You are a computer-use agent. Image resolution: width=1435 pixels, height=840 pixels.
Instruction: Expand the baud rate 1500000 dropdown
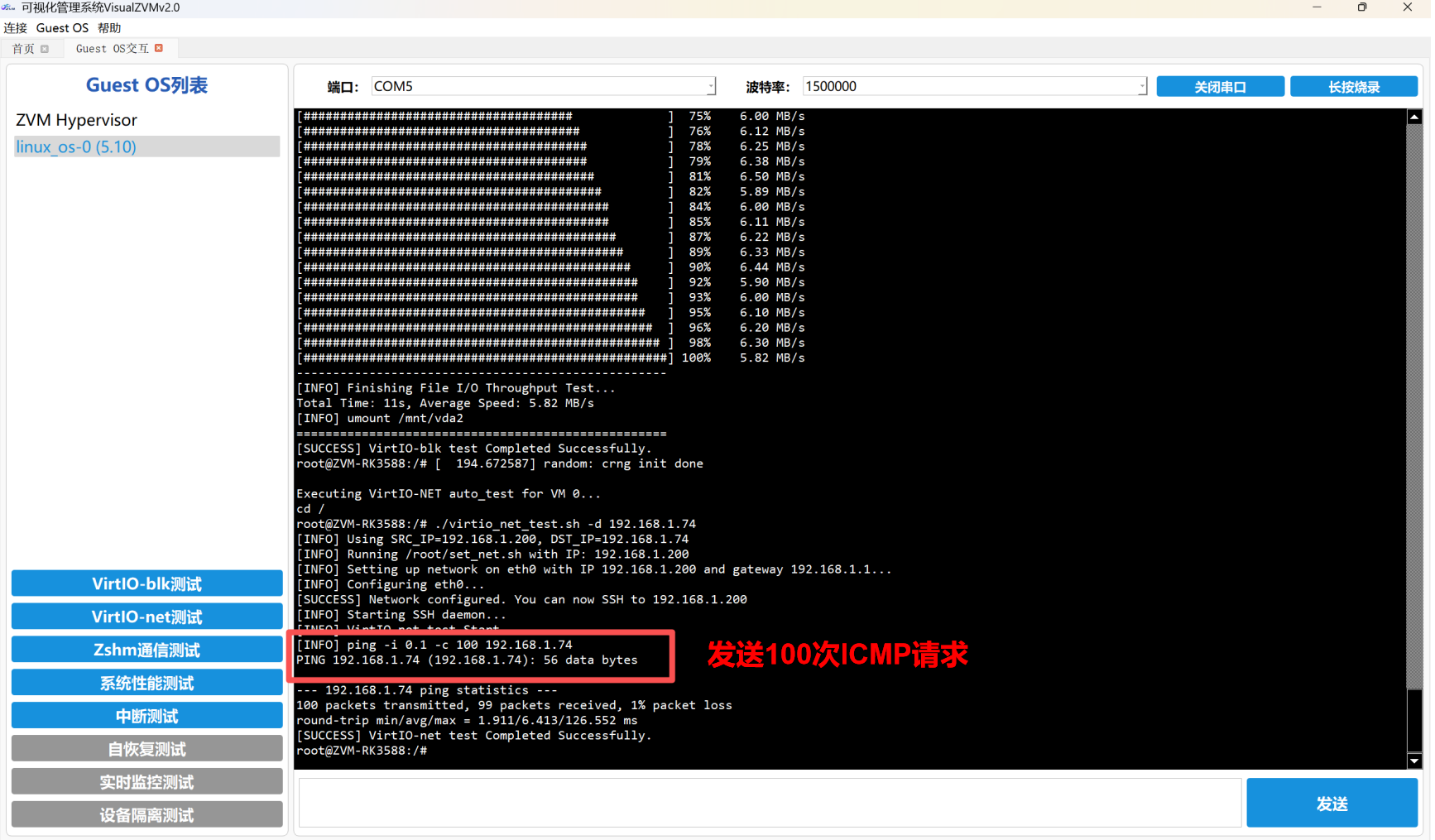(1142, 87)
